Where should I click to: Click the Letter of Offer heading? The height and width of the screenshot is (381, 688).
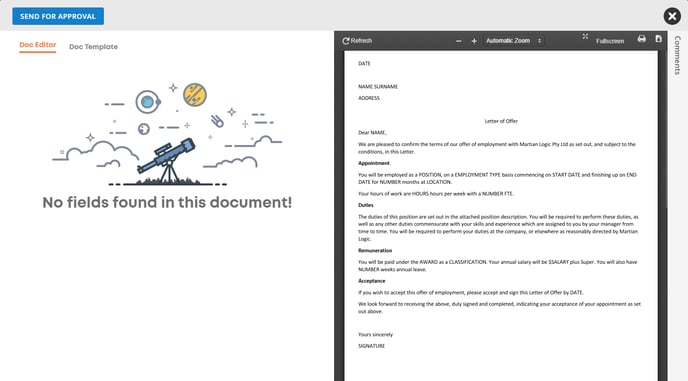click(x=501, y=121)
